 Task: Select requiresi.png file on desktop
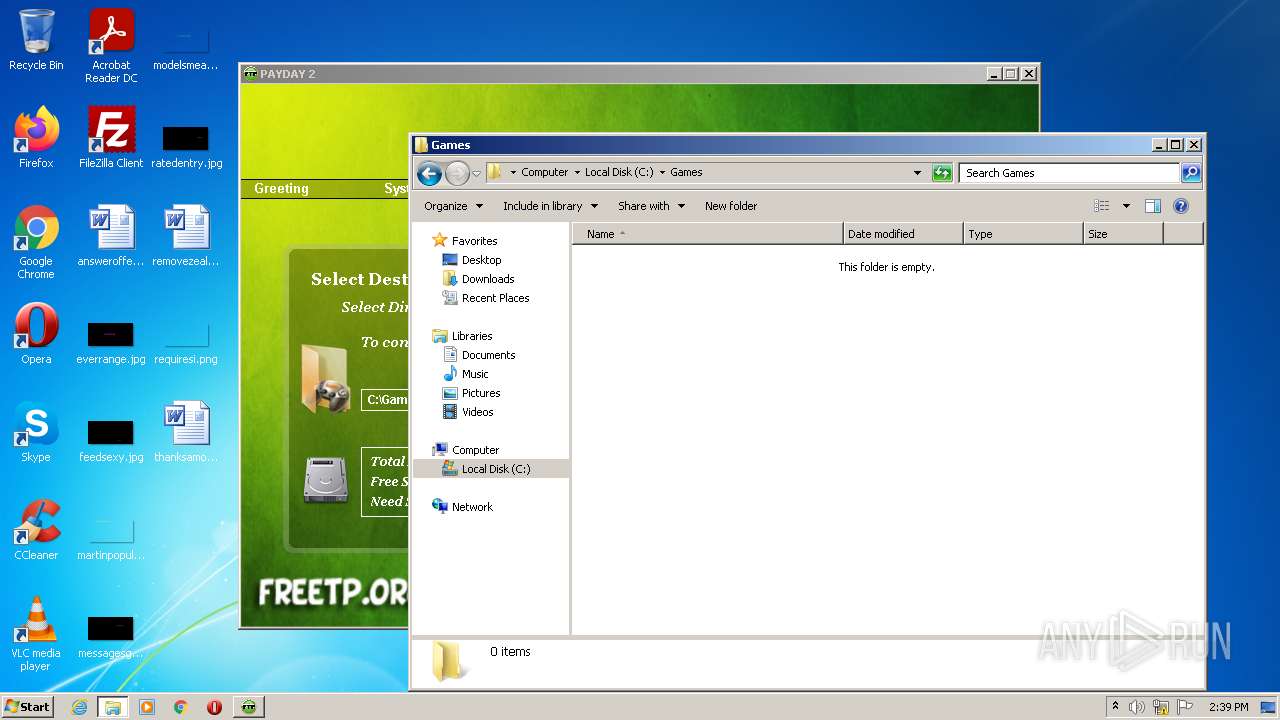[x=186, y=342]
